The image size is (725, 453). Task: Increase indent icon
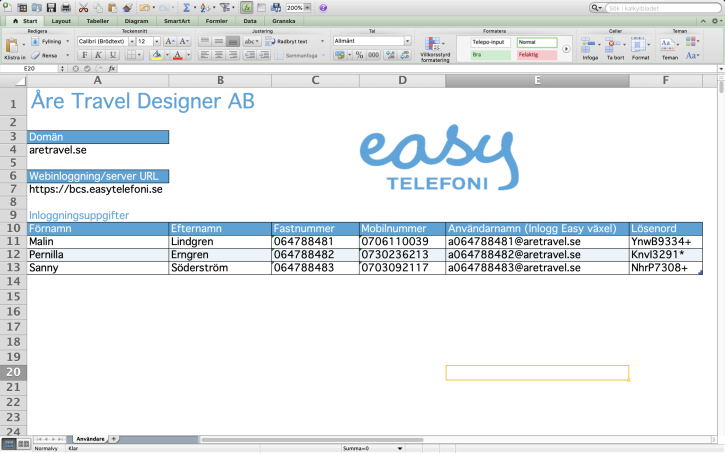264,55
